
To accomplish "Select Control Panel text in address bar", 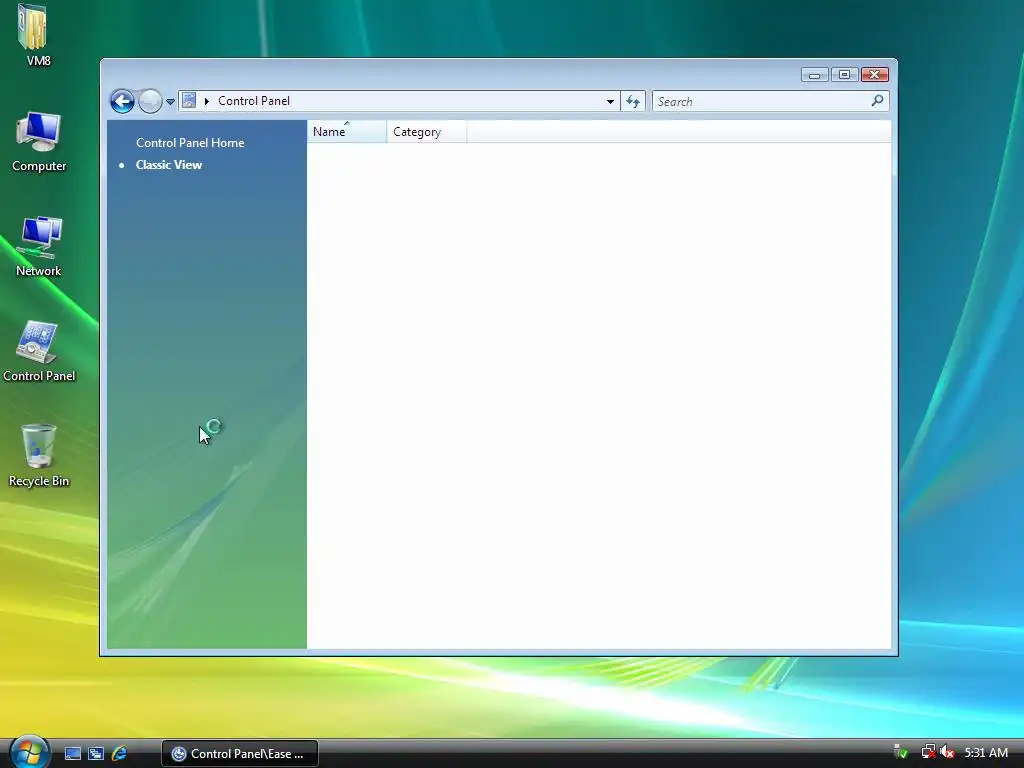I will [253, 101].
